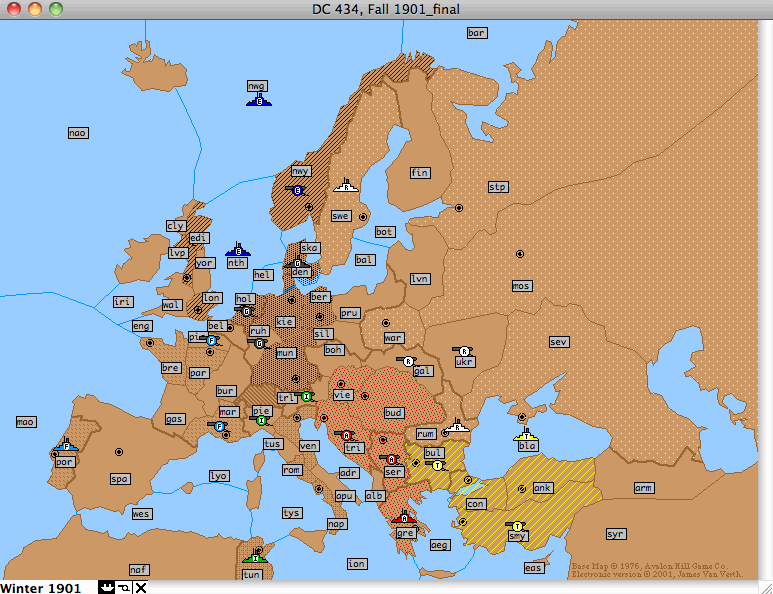Click the 'Winter 1901' phase text
This screenshot has width=773, height=594.
(x=40, y=588)
